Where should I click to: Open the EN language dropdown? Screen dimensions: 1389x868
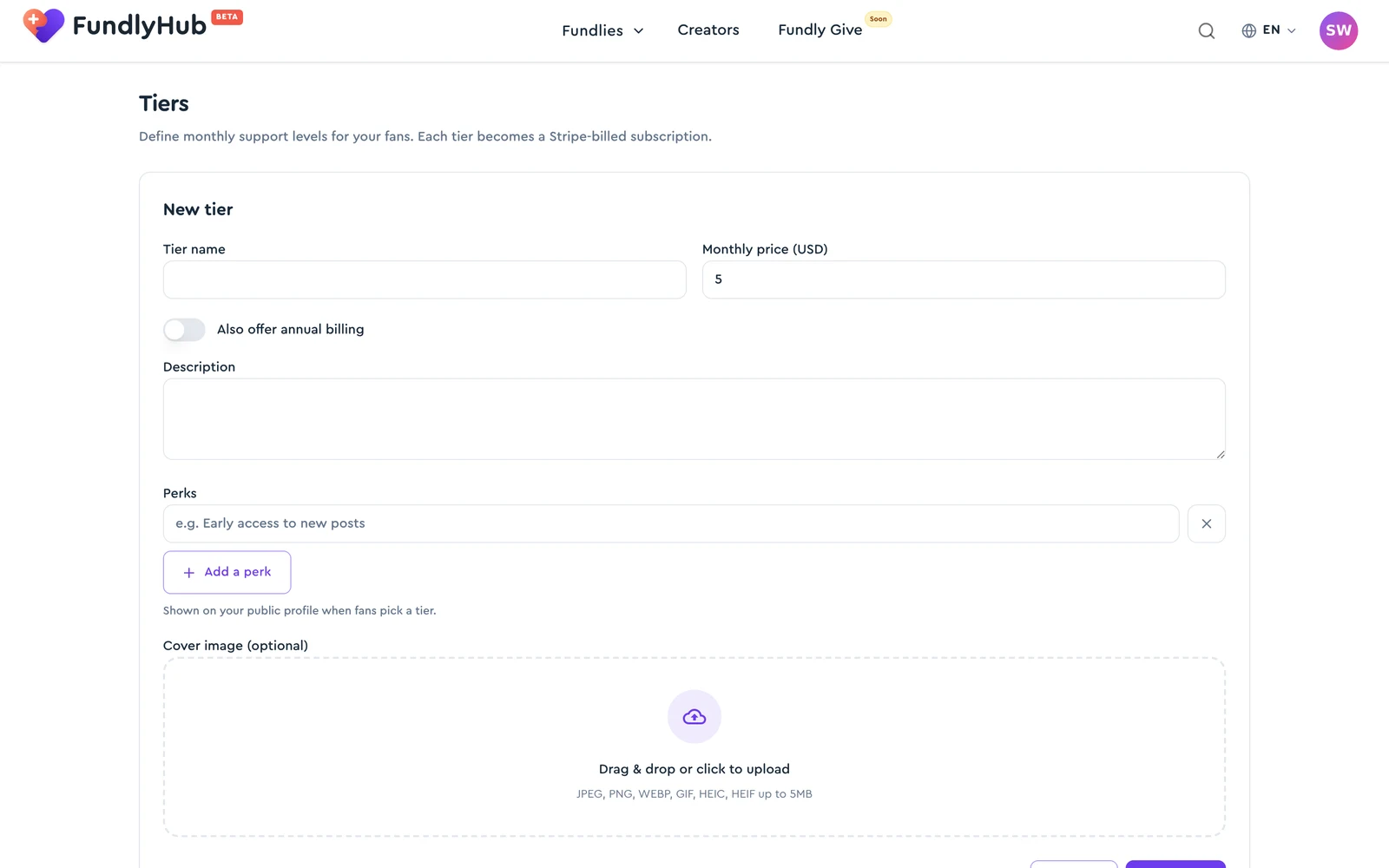tap(1279, 30)
